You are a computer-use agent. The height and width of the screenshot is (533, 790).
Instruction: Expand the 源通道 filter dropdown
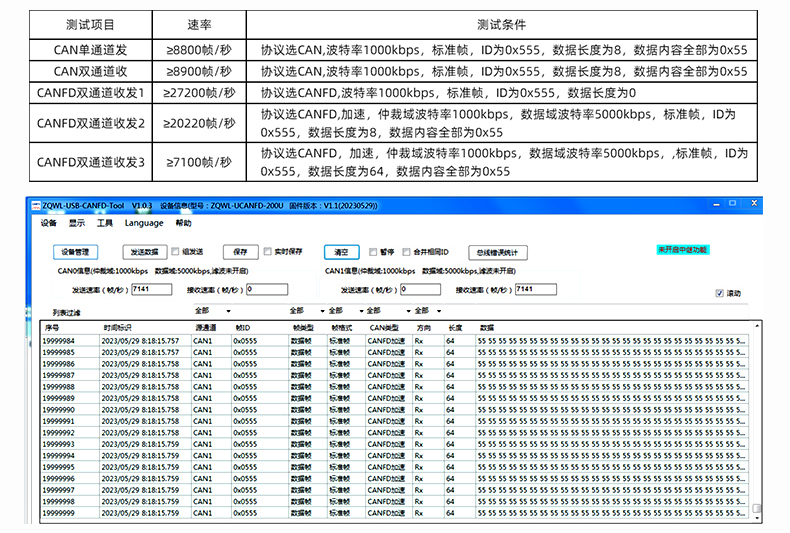point(212,311)
